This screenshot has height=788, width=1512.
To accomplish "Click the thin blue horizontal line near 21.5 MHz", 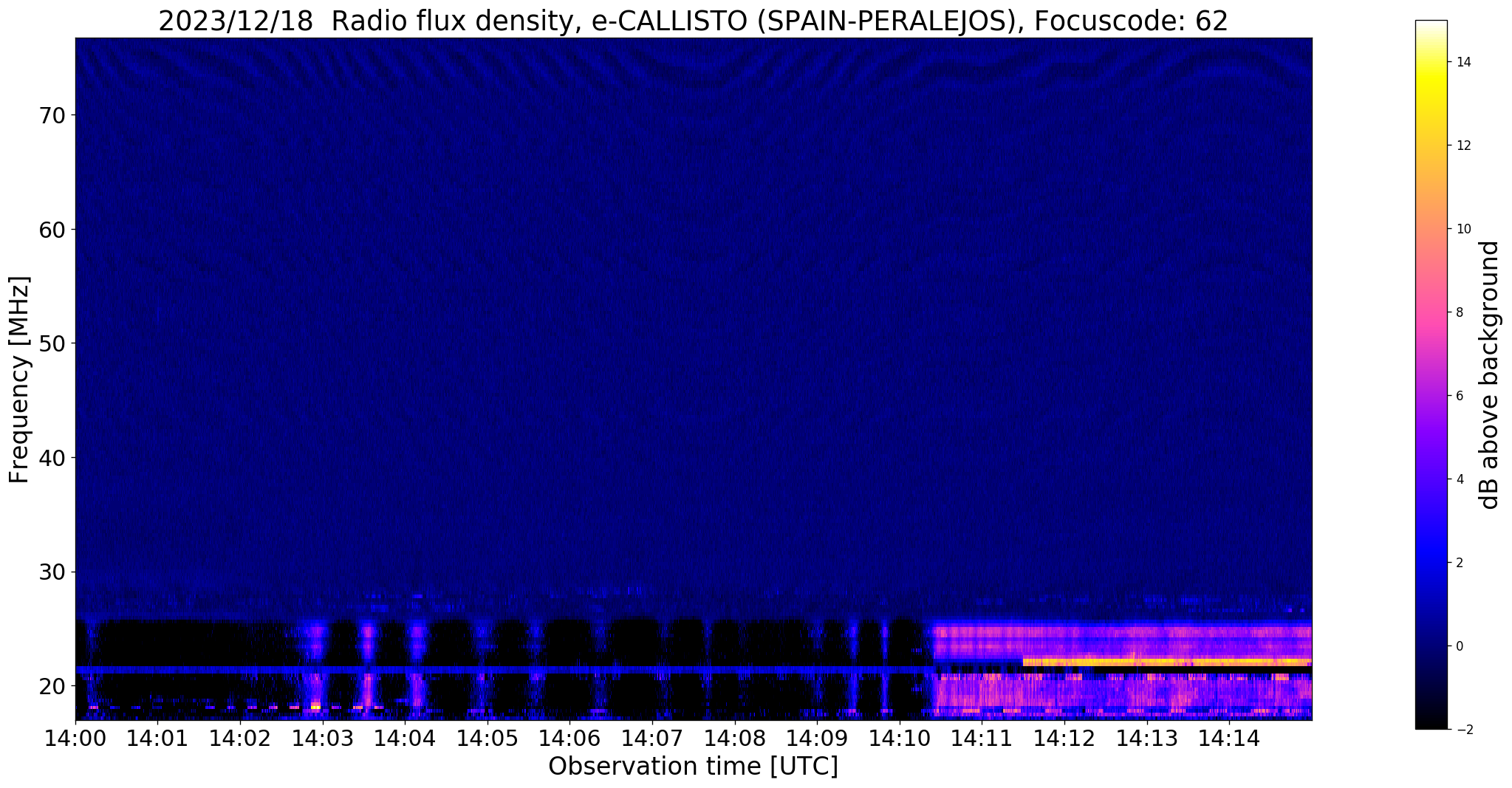I will (x=504, y=669).
